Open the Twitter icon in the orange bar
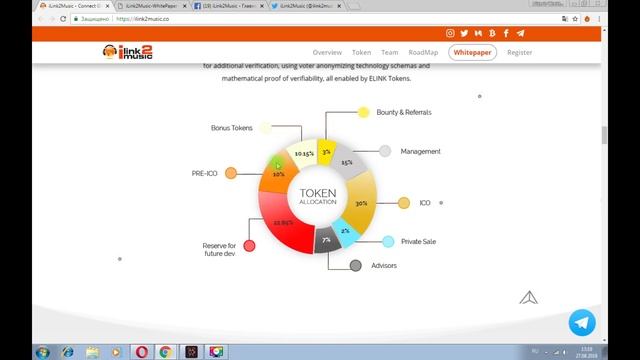The height and width of the screenshot is (360, 640). coord(464,33)
